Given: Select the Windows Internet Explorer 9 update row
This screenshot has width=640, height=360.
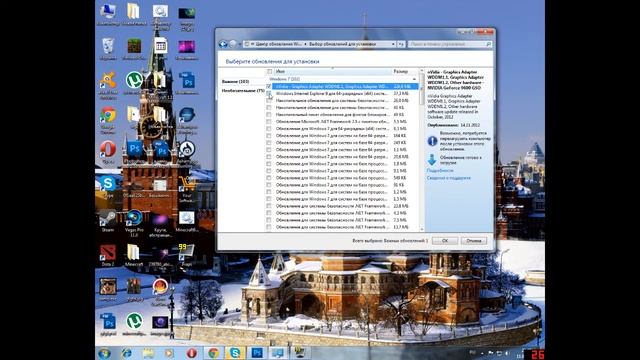Looking at the screenshot, I should (x=342, y=93).
